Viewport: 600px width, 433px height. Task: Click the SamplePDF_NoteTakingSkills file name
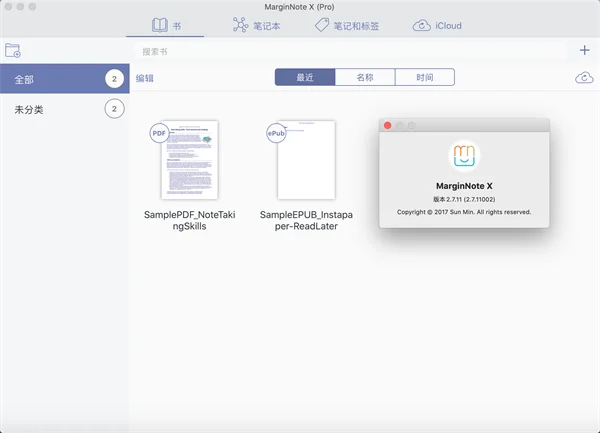[x=189, y=220]
